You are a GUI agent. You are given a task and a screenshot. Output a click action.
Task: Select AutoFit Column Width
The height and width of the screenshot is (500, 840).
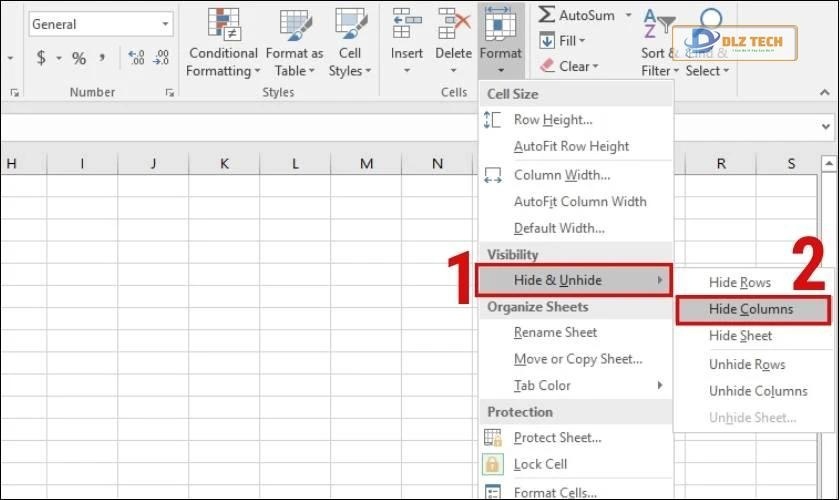tap(579, 201)
